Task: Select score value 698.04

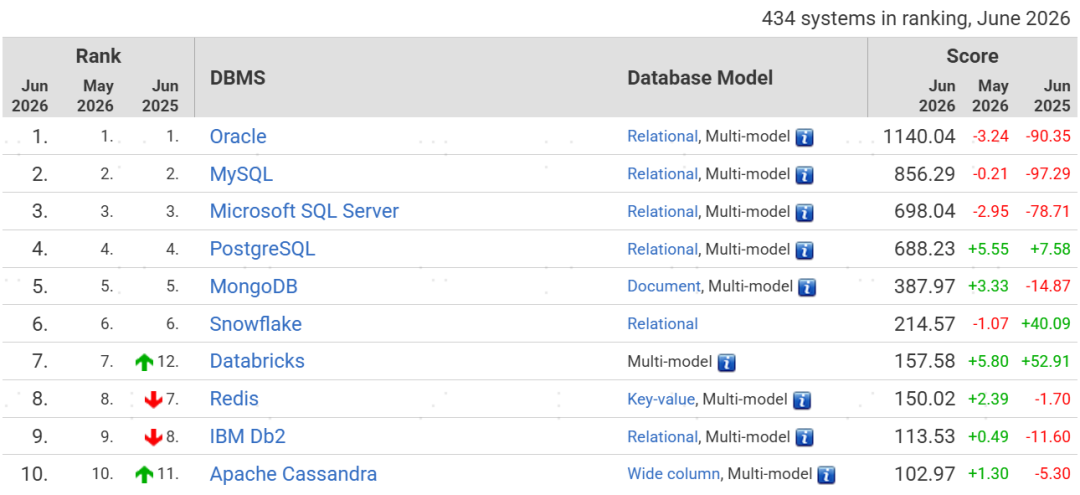Action: coord(924,211)
